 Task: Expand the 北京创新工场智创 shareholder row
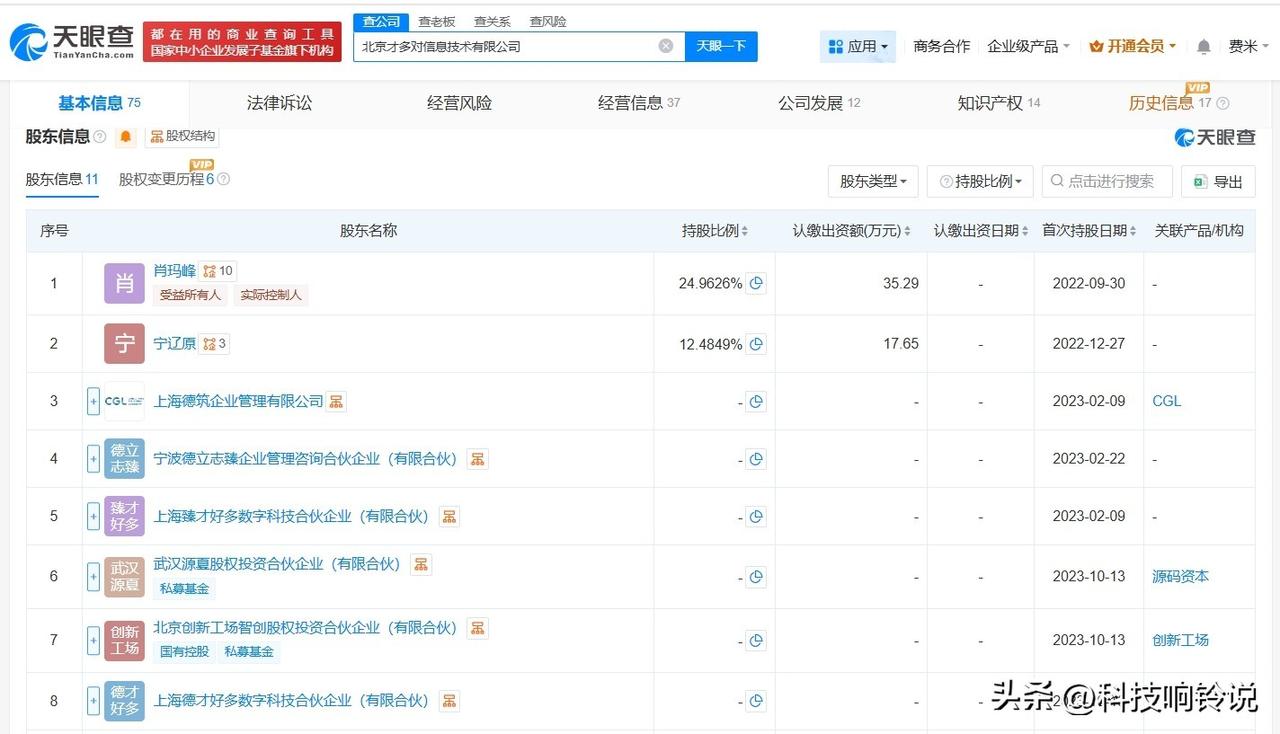pos(93,641)
